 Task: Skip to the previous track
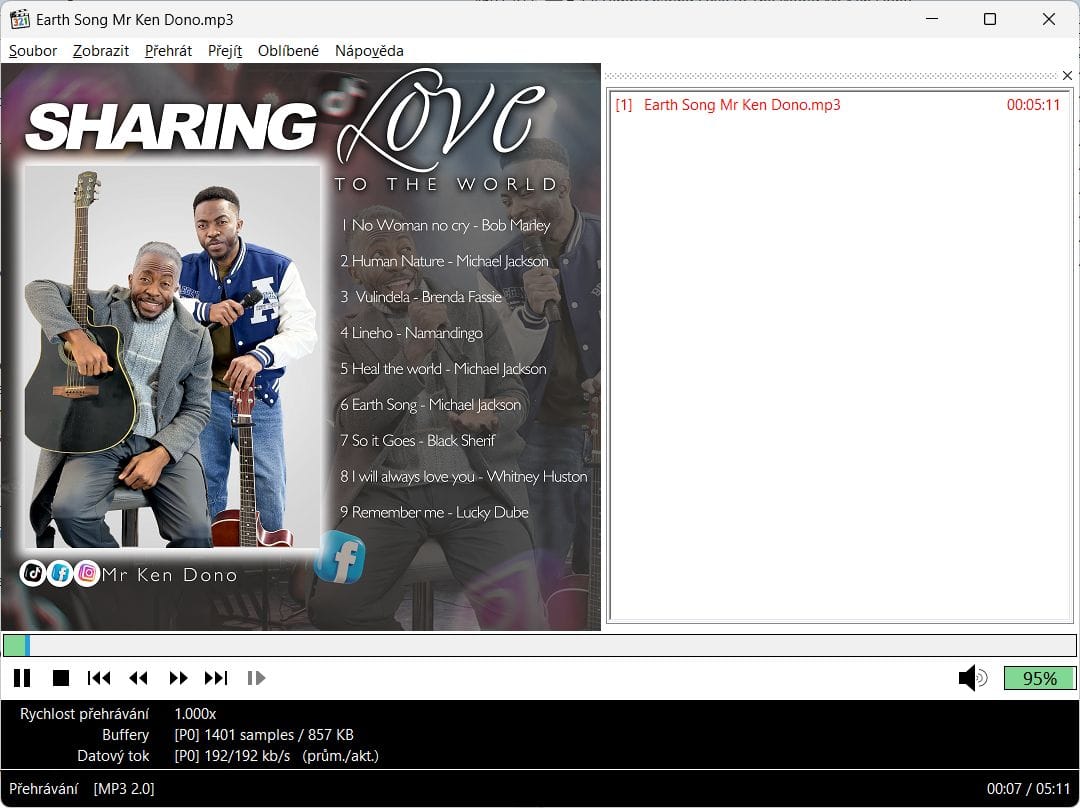(99, 678)
